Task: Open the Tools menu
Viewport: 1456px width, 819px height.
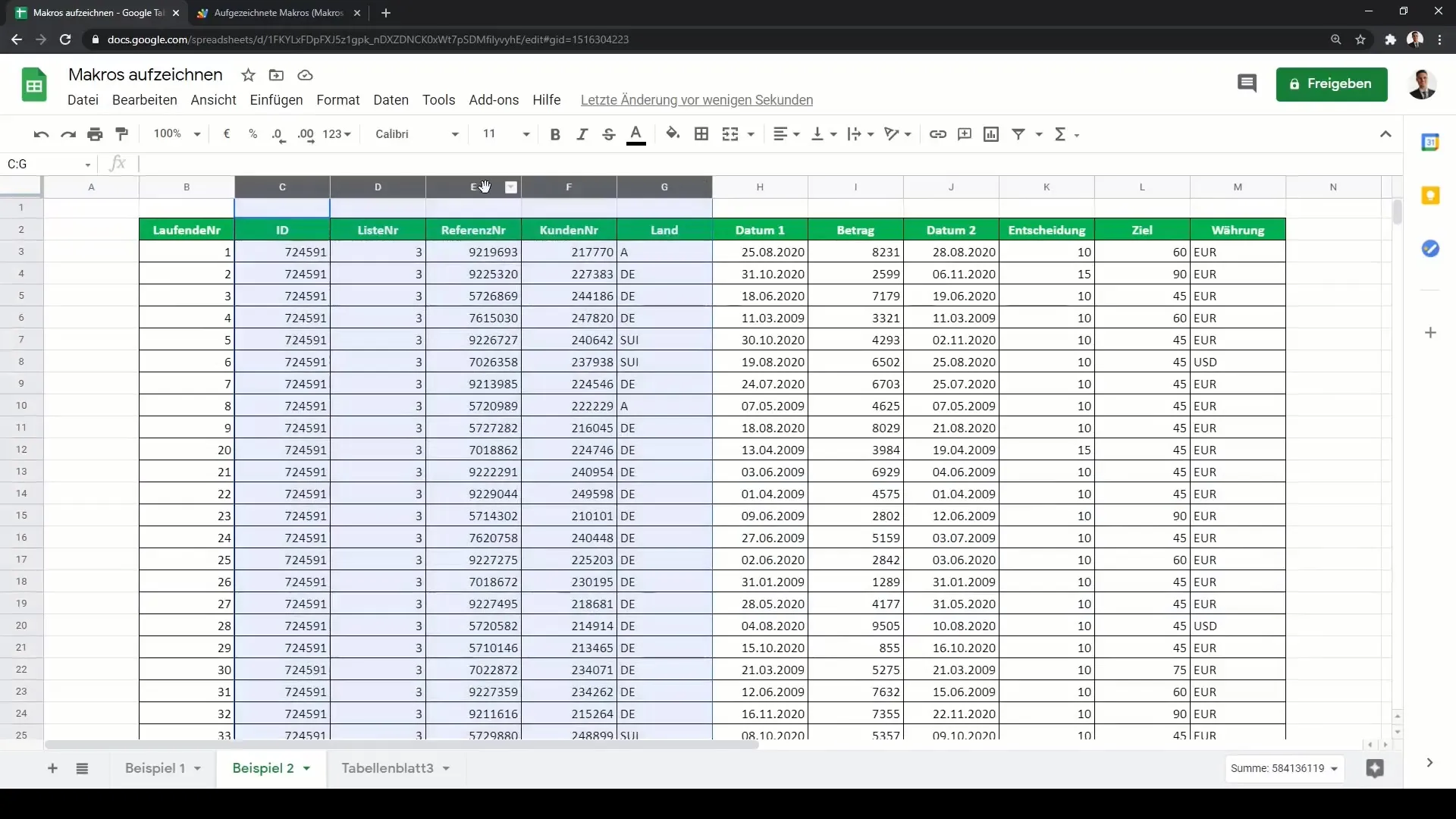Action: click(438, 100)
